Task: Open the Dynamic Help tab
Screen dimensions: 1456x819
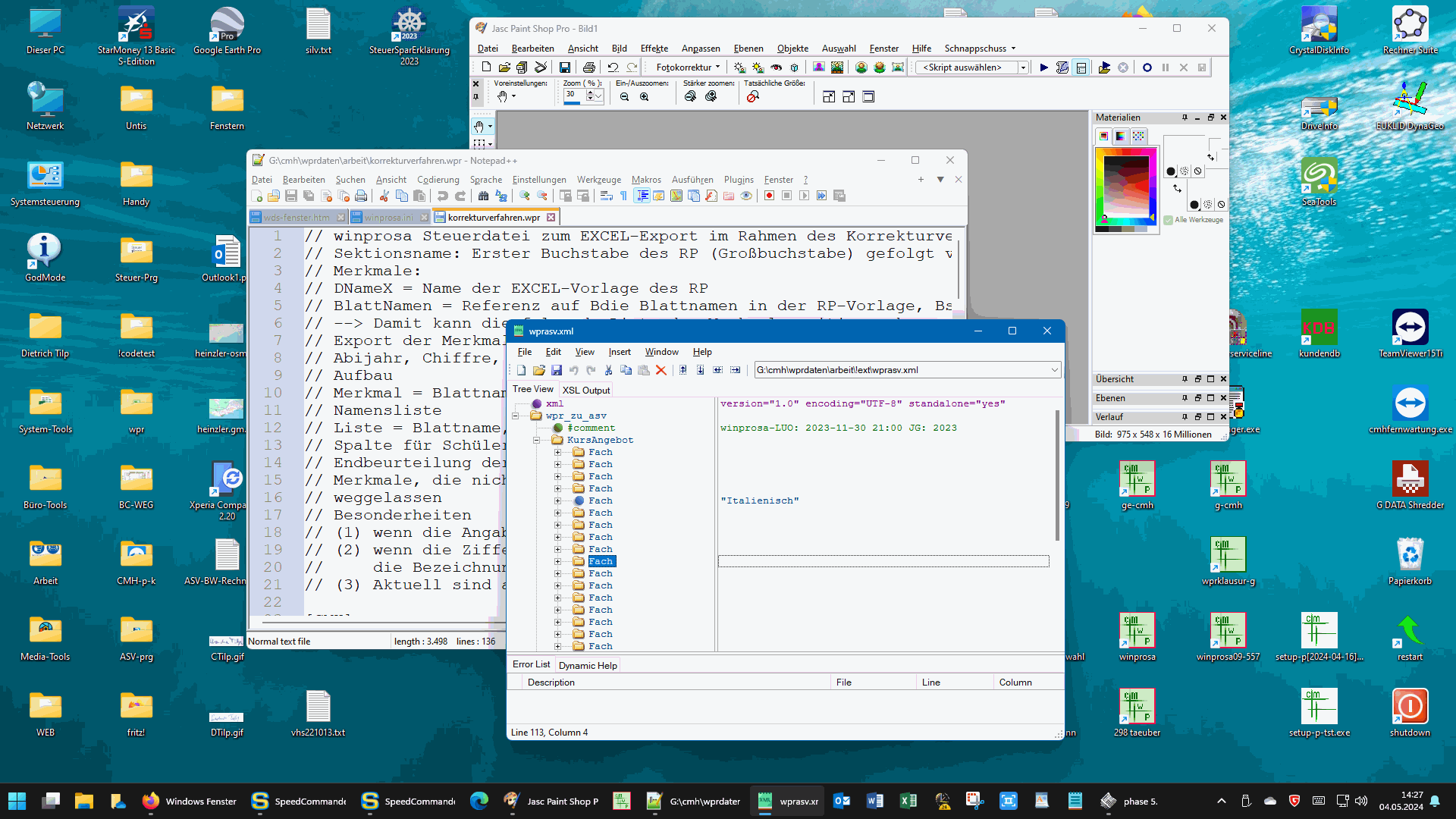Action: click(588, 665)
